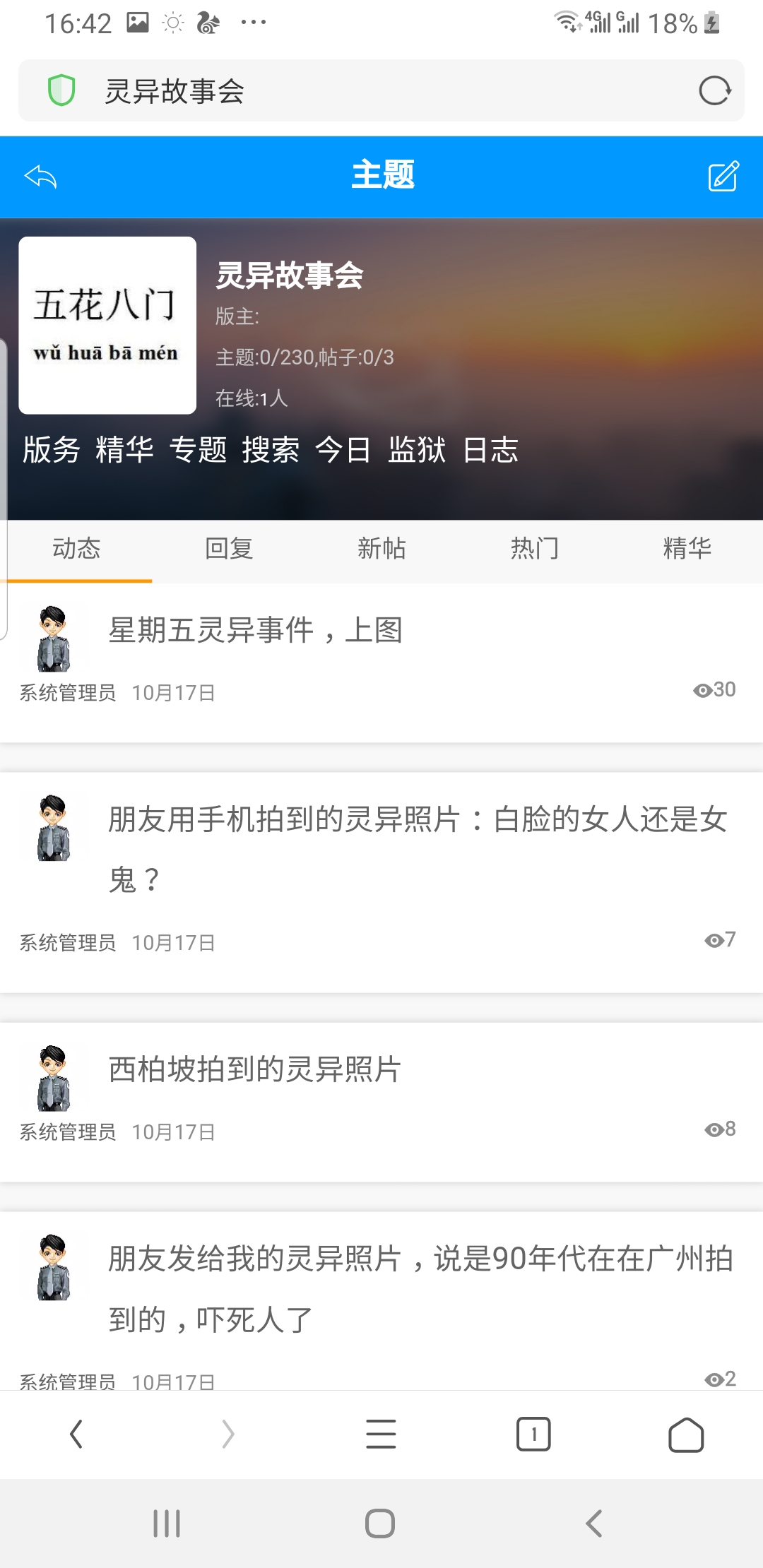
Task: Tap the reply arrow back icon
Action: pyautogui.click(x=40, y=177)
